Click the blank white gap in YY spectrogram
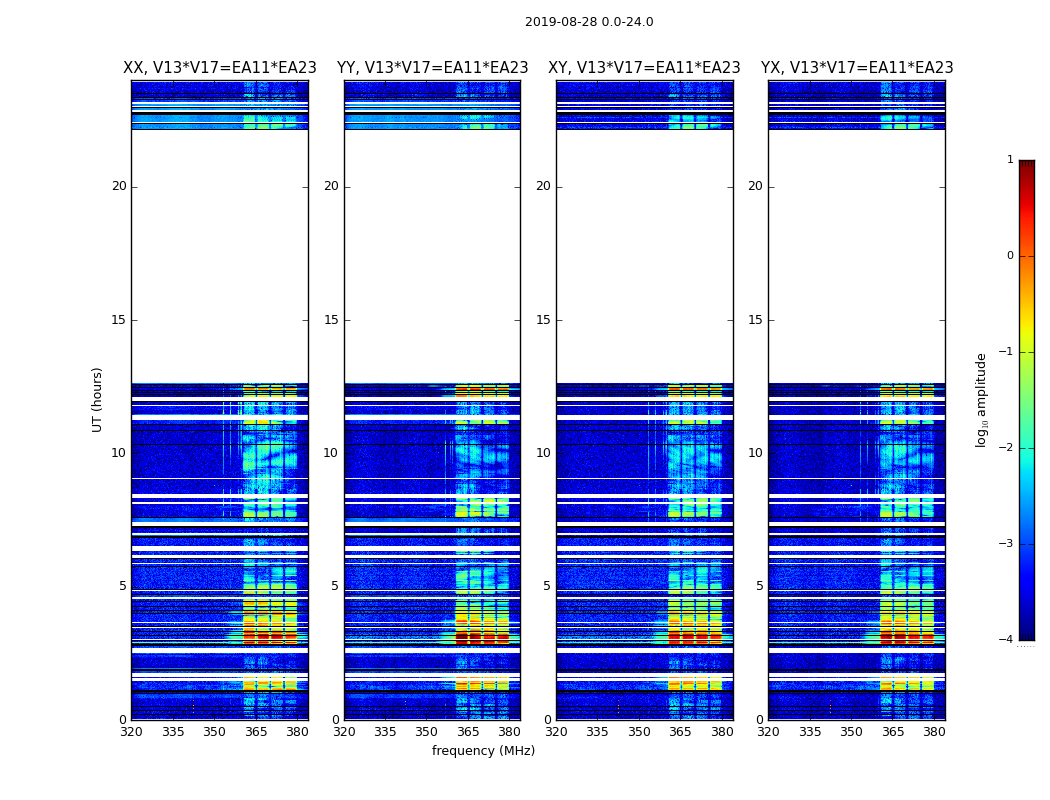 tap(432, 256)
